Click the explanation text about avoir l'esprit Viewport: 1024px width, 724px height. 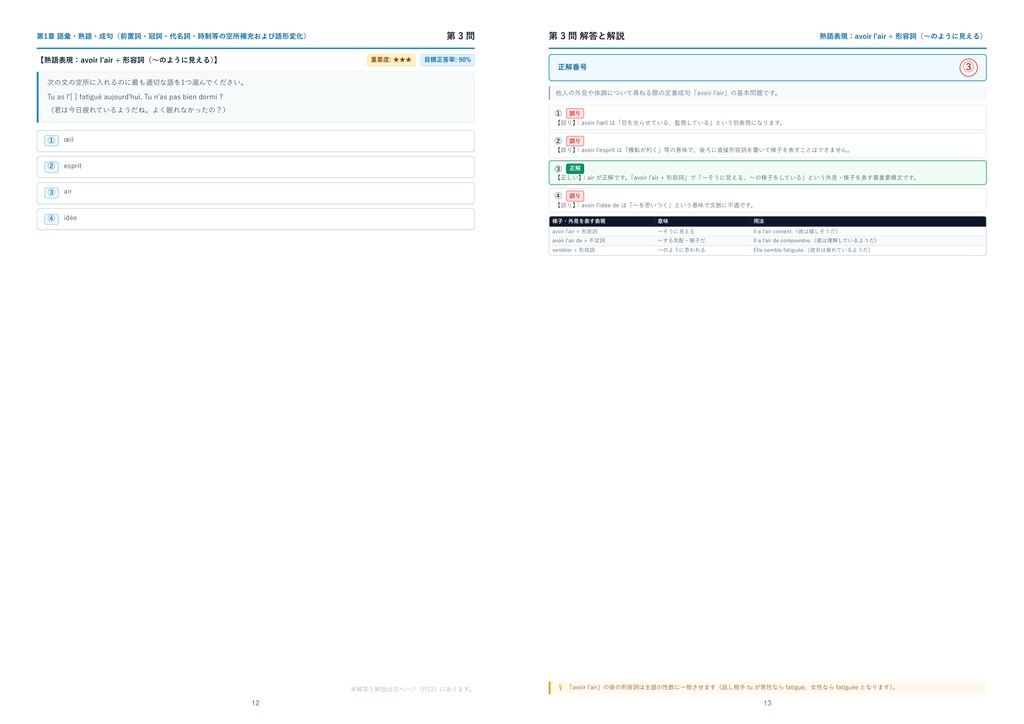pos(703,150)
